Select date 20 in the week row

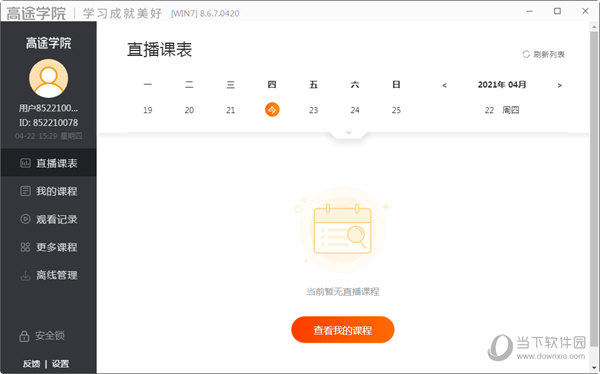[x=189, y=110]
